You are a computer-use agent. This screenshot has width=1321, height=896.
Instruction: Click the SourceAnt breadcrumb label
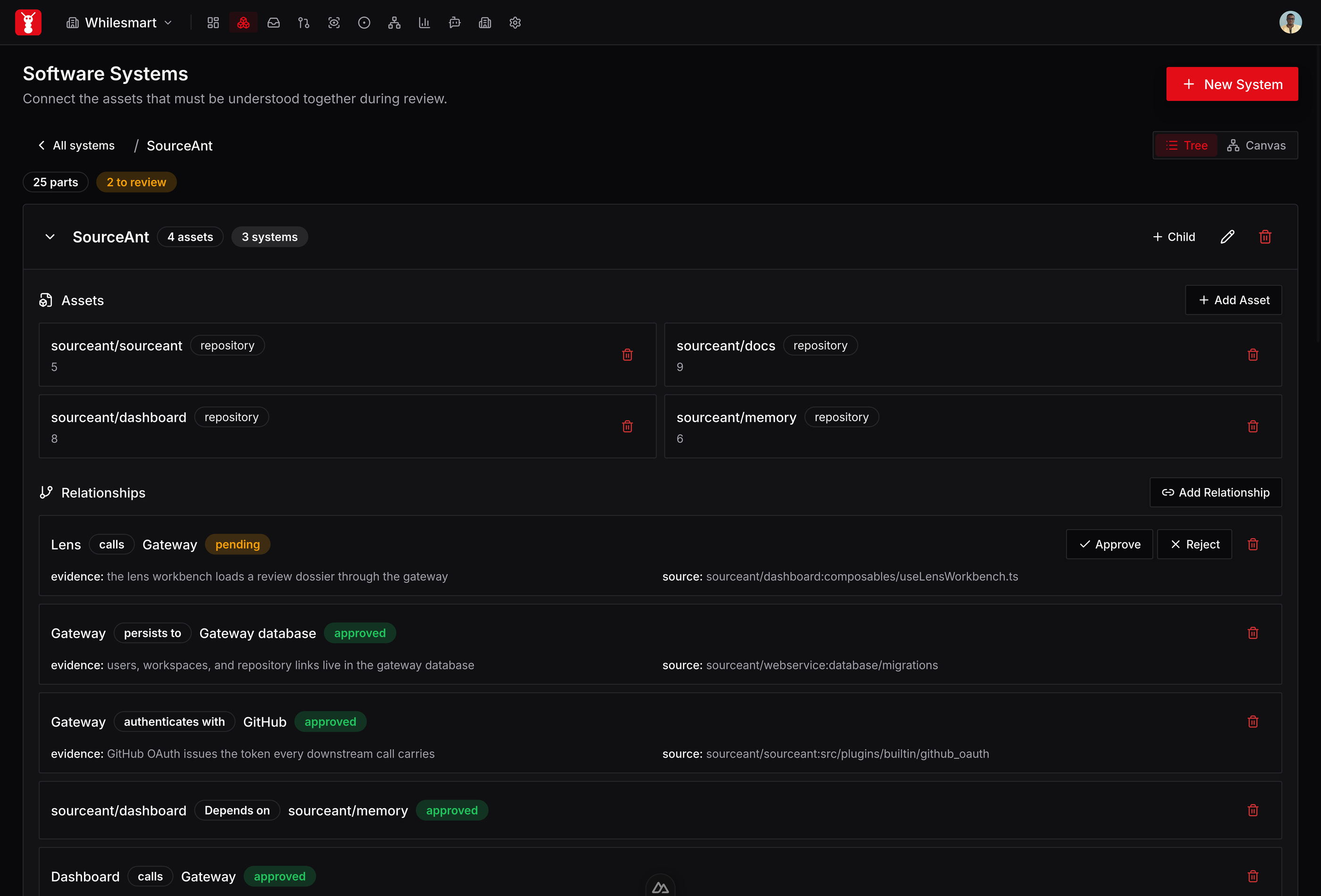180,145
